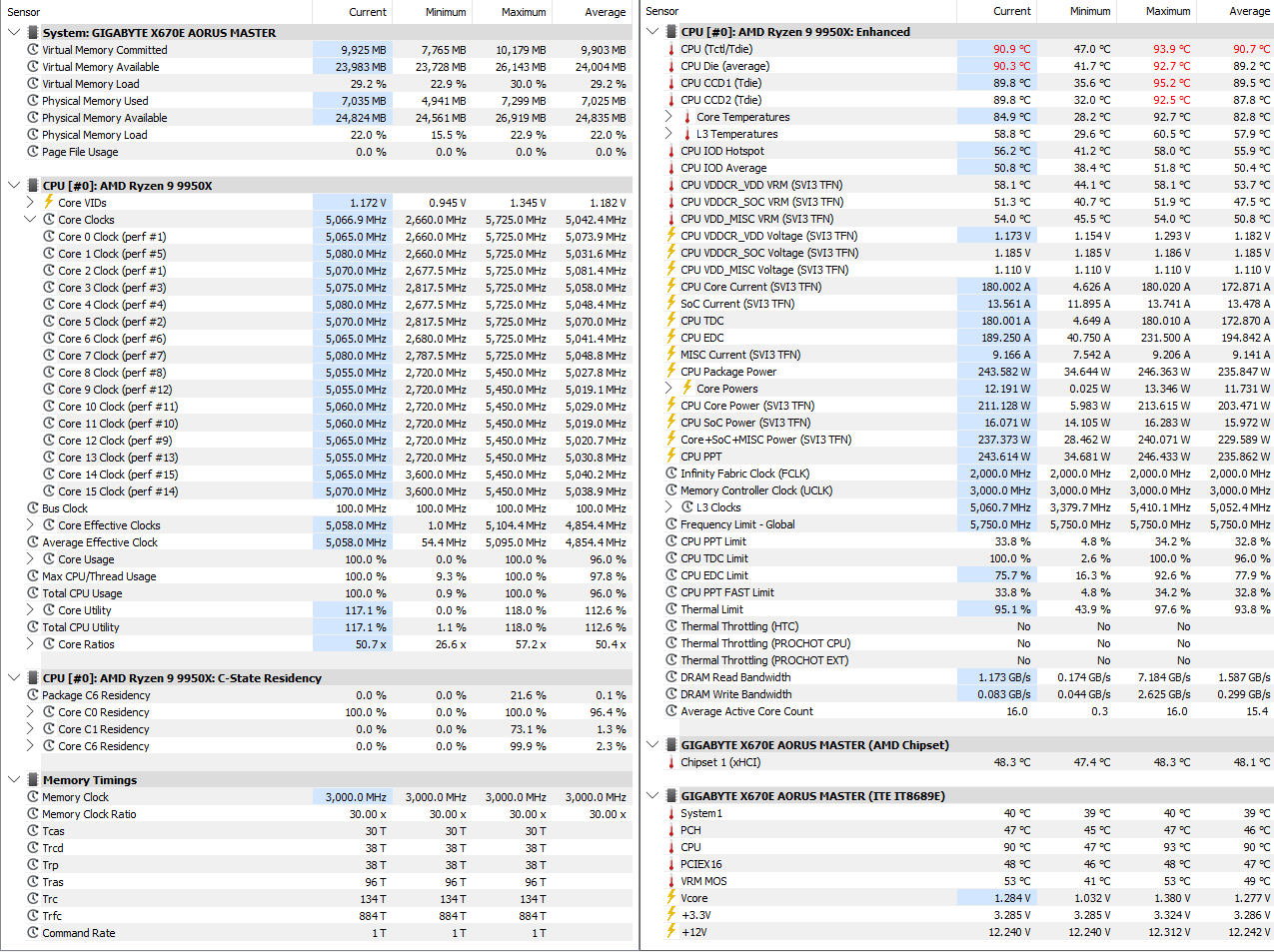Collapse the ITE IT8689E sensor group

(652, 796)
